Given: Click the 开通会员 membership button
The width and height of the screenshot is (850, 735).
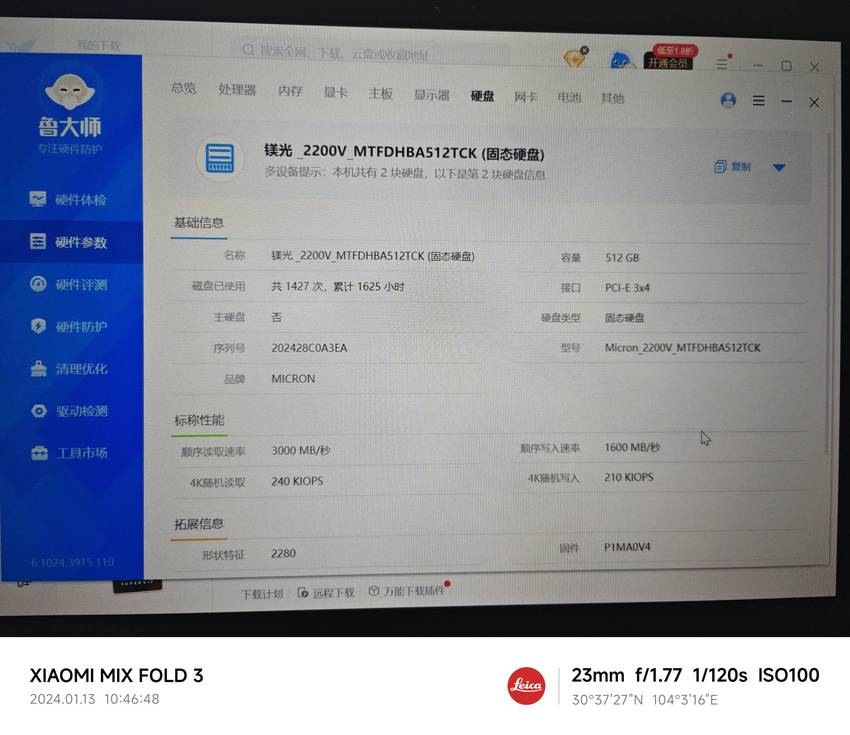Looking at the screenshot, I should (x=668, y=62).
